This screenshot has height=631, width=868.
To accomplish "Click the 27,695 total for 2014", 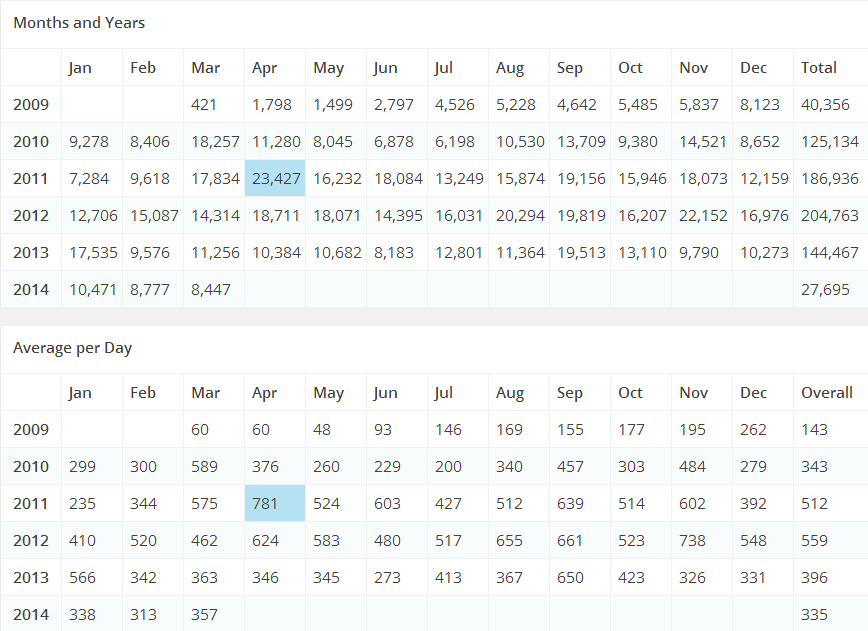I will coord(825,290).
